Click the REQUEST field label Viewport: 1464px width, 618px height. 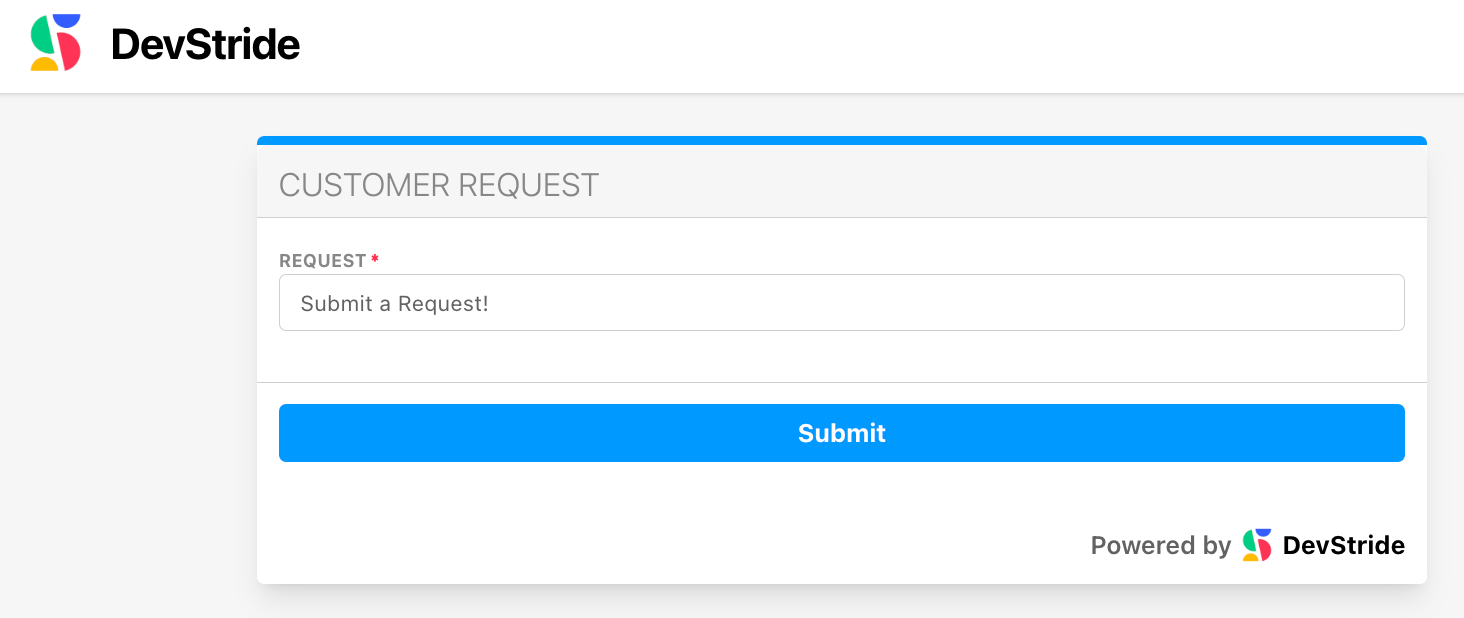pos(323,261)
